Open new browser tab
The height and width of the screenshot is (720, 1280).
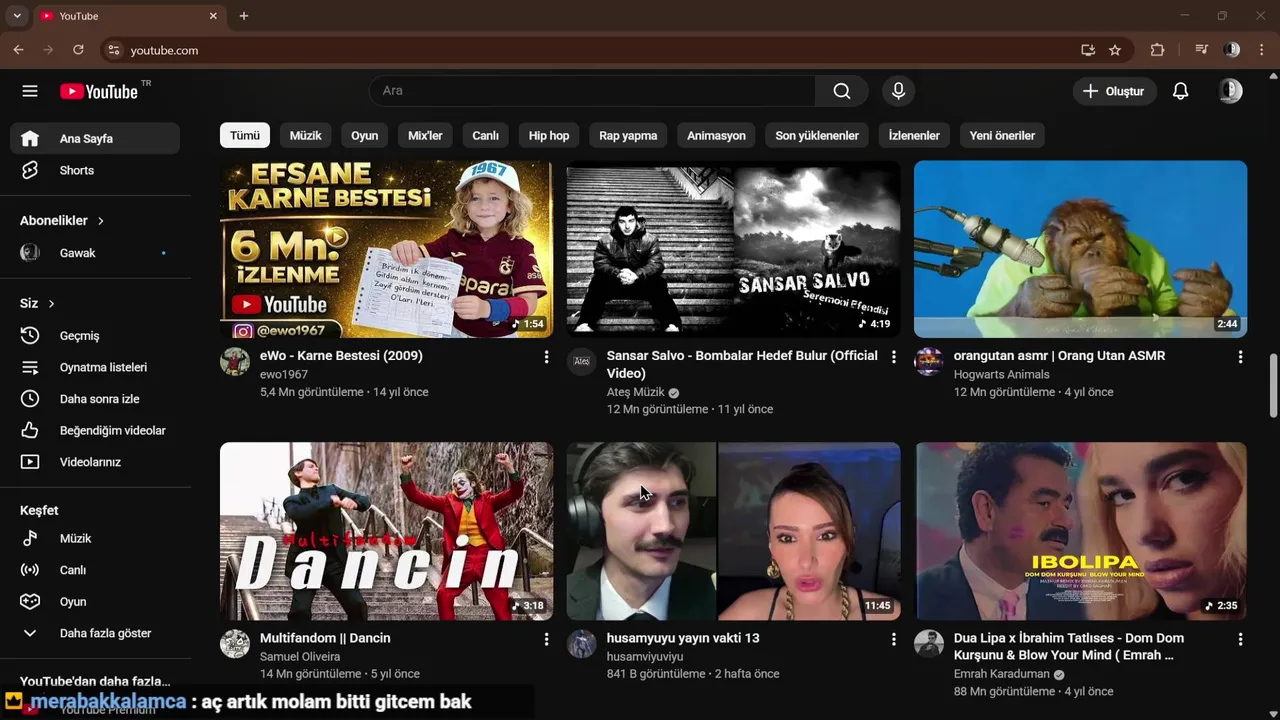[244, 16]
